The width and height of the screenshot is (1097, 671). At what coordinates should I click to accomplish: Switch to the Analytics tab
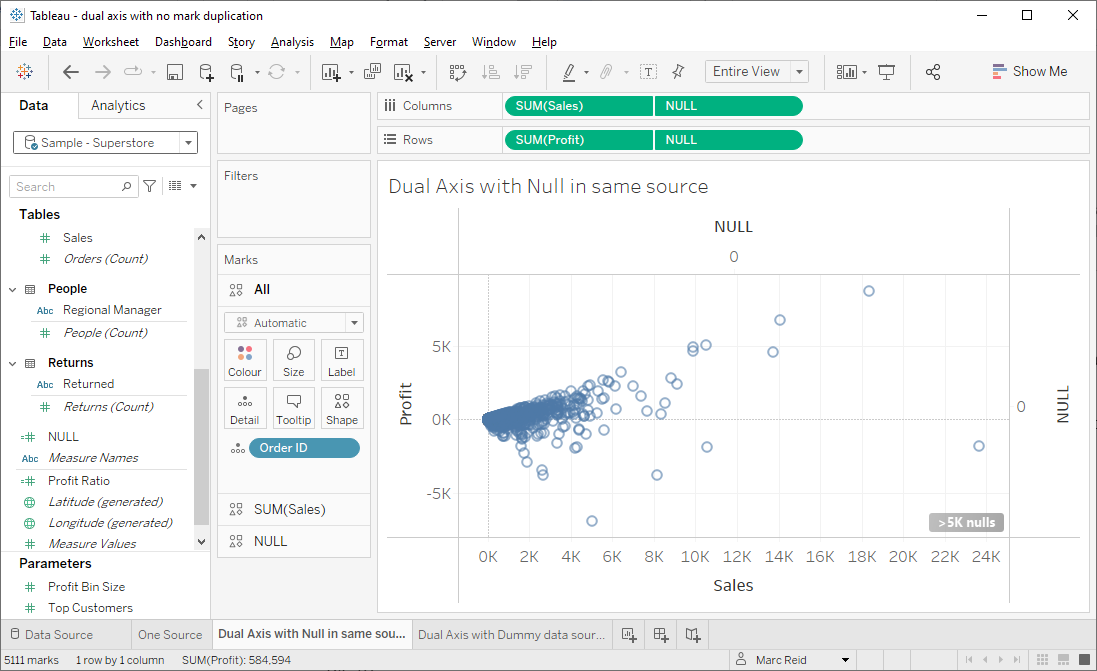(118, 105)
